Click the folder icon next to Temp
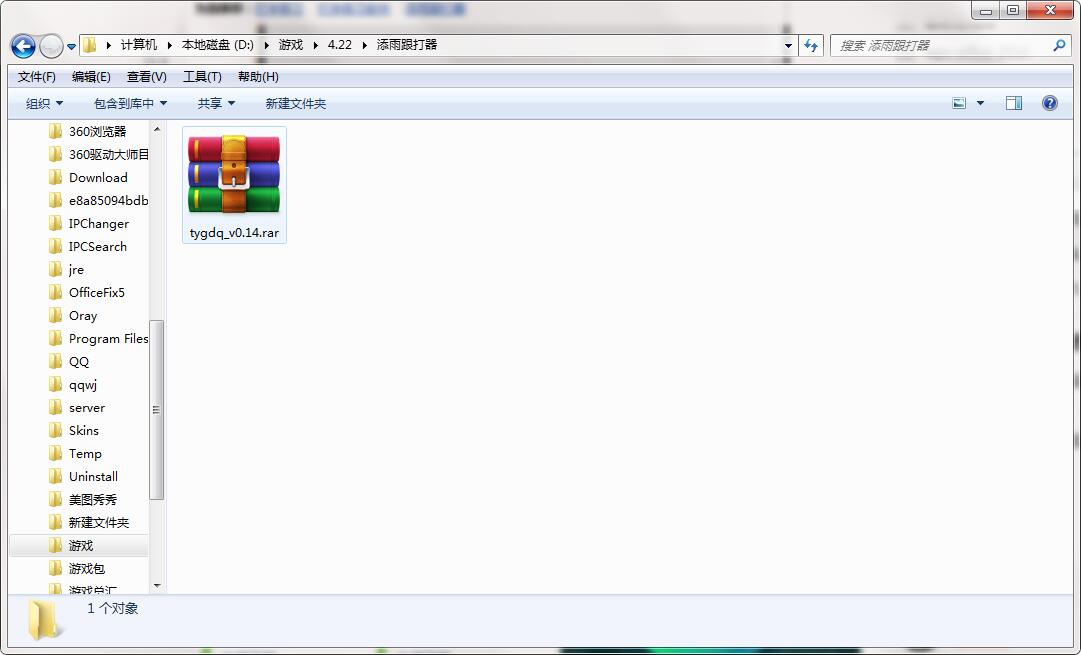The image size is (1081, 655). click(x=56, y=454)
